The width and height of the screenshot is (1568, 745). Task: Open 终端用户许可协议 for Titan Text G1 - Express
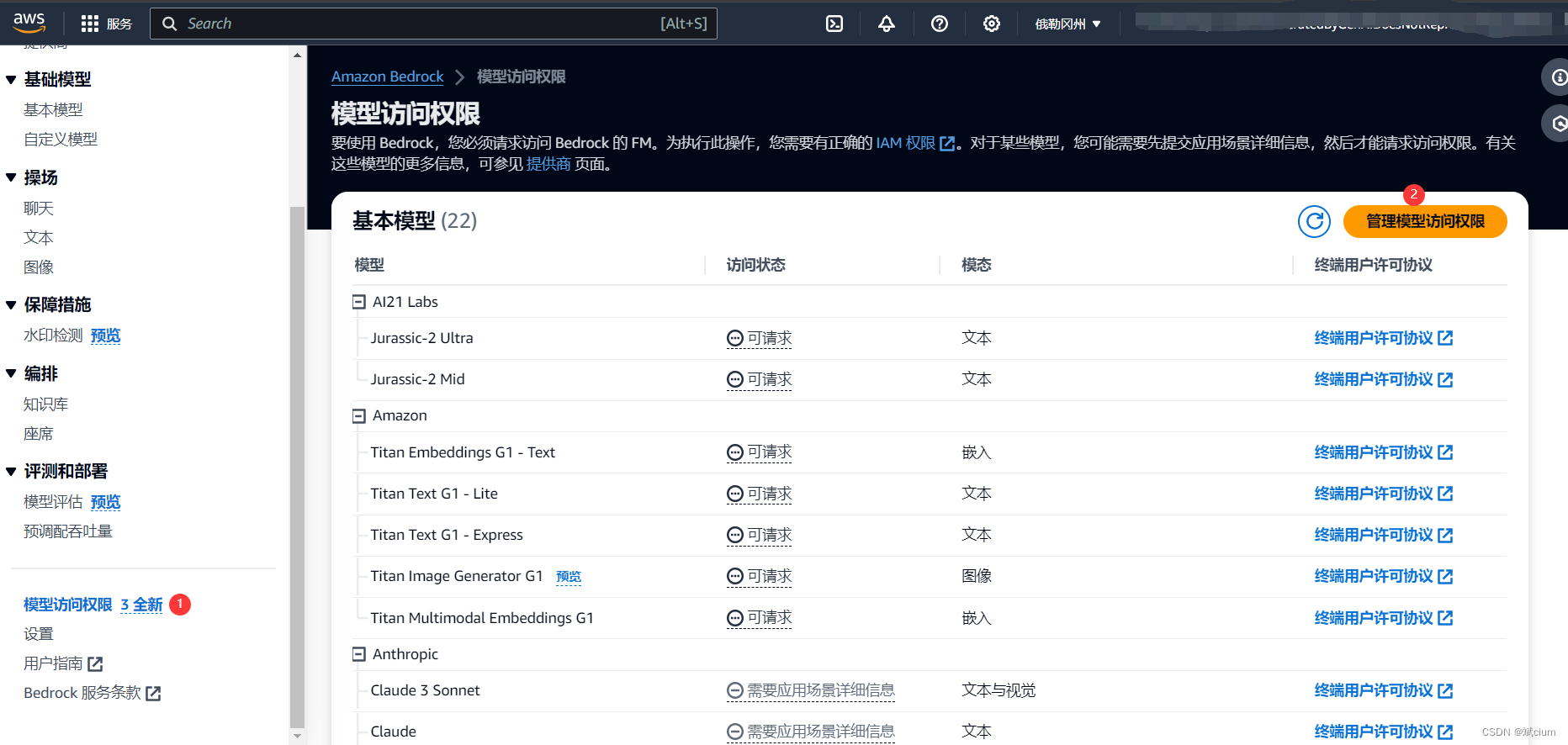(1383, 535)
